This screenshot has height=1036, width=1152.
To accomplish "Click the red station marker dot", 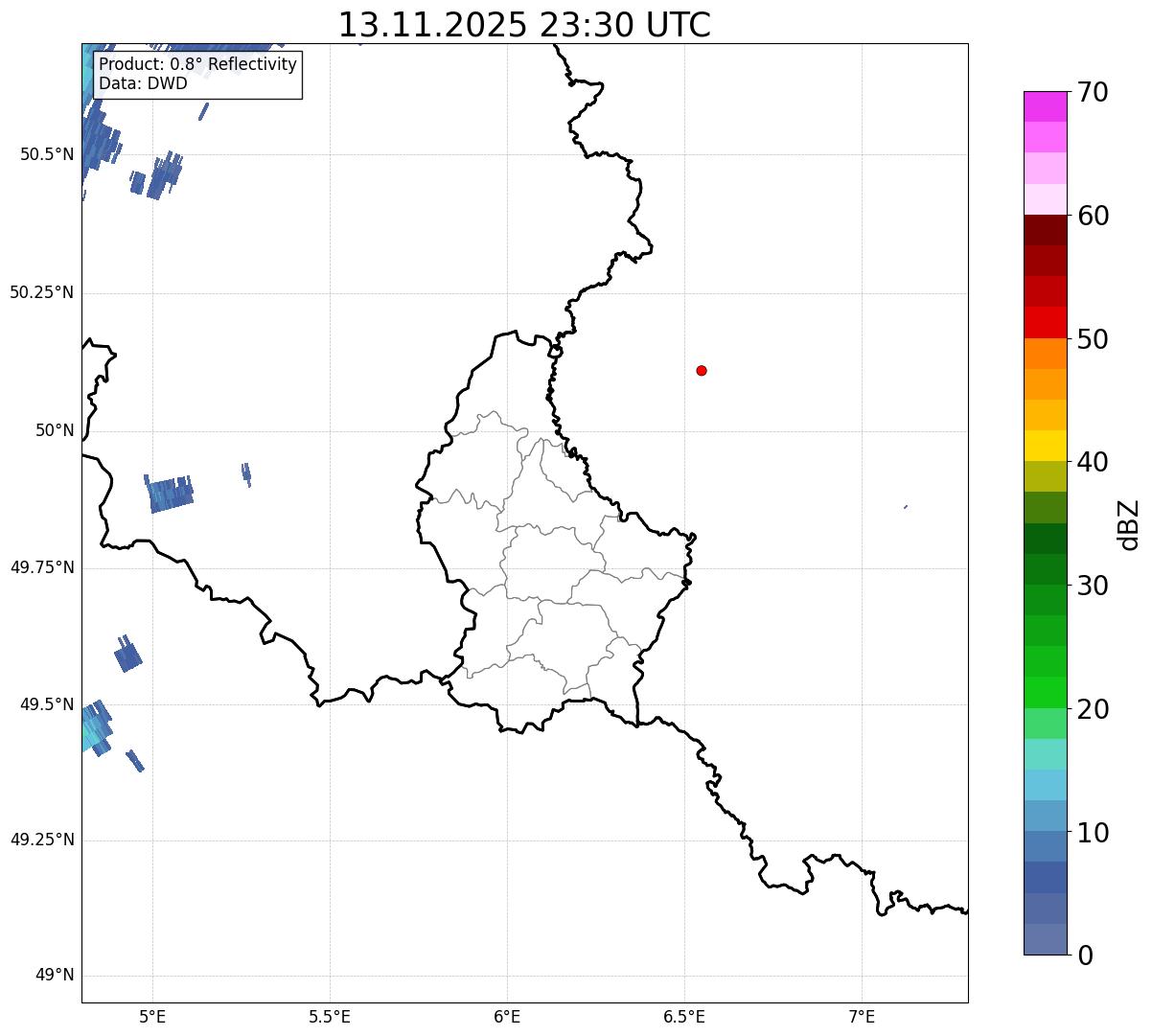I will [x=702, y=370].
